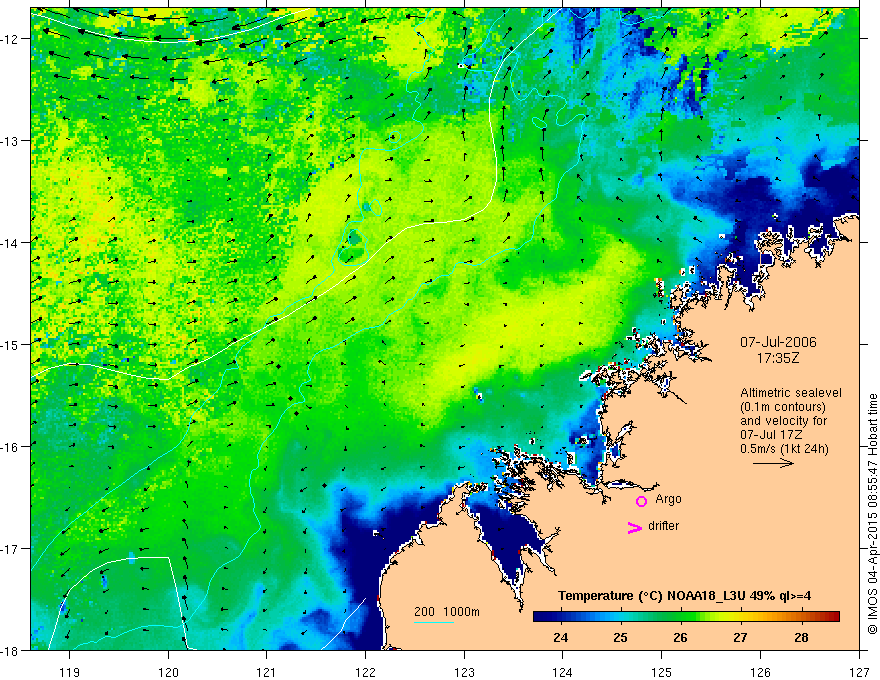
Task: Click the cyan 200m isobath legend line
Action: click(434, 622)
